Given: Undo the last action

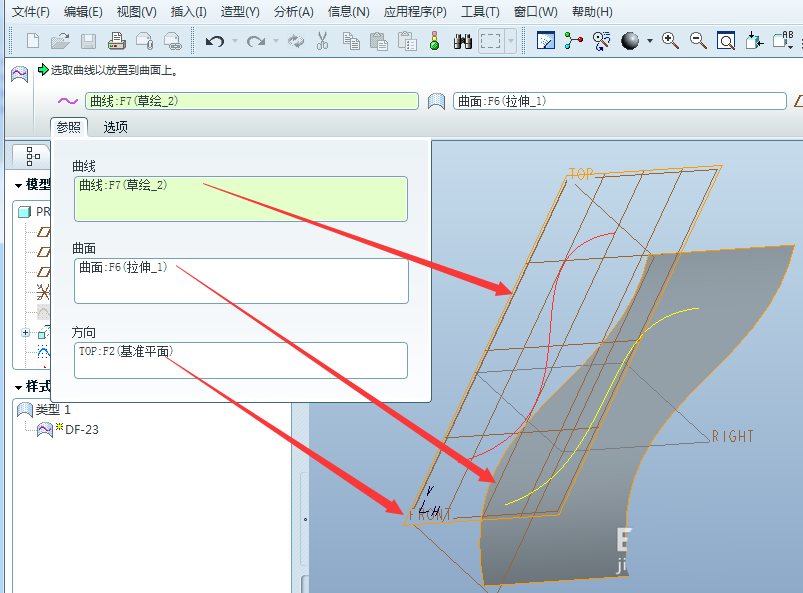Looking at the screenshot, I should [215, 41].
